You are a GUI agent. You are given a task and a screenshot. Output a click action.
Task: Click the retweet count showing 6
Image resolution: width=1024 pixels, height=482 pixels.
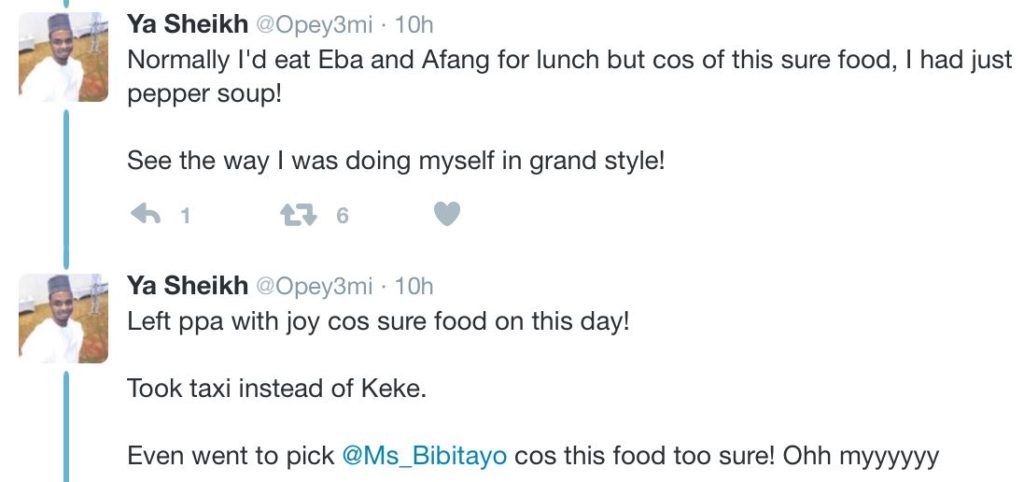pyautogui.click(x=342, y=215)
